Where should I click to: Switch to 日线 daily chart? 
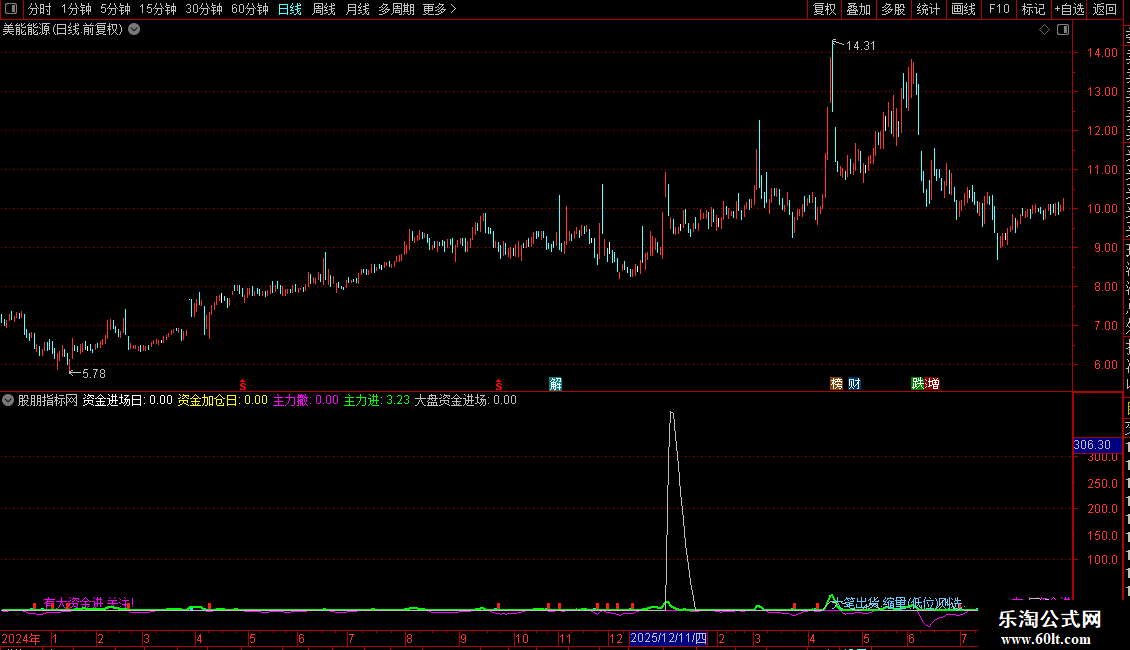pyautogui.click(x=290, y=9)
